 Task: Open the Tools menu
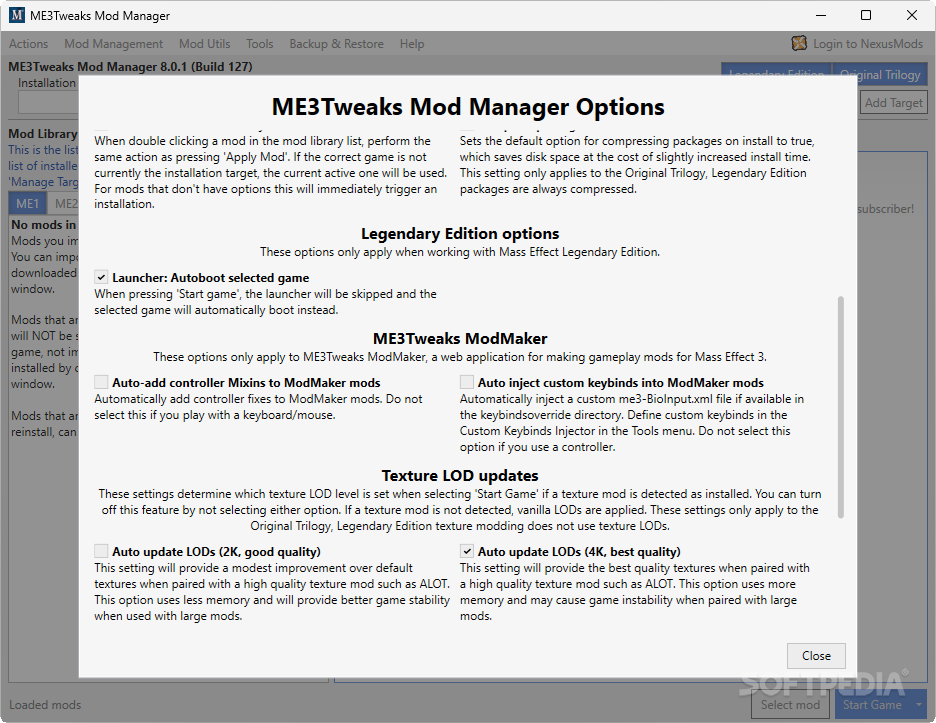click(260, 44)
